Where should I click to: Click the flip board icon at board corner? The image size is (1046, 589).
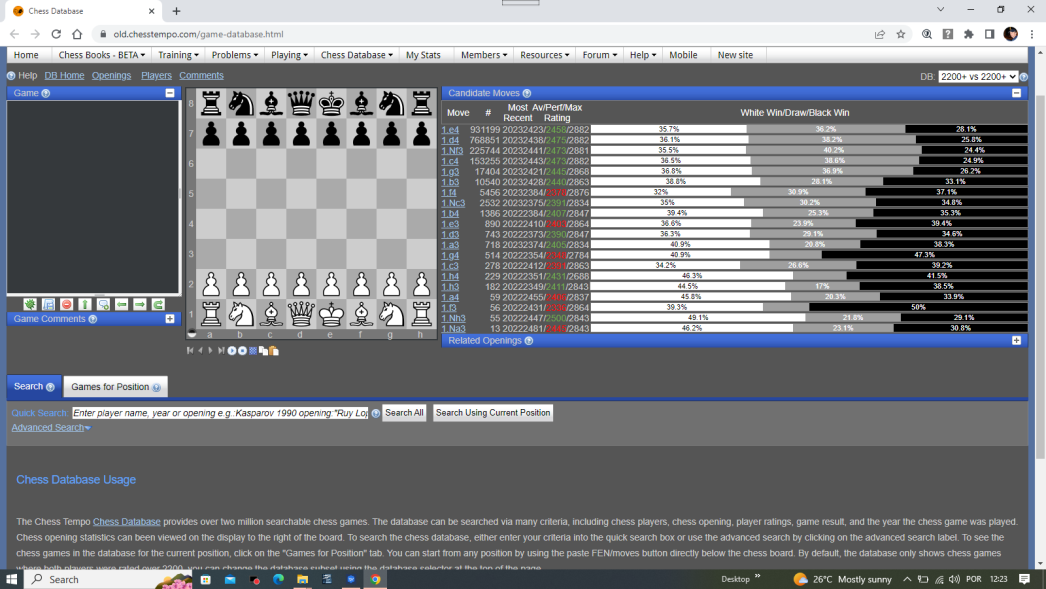tap(192, 333)
